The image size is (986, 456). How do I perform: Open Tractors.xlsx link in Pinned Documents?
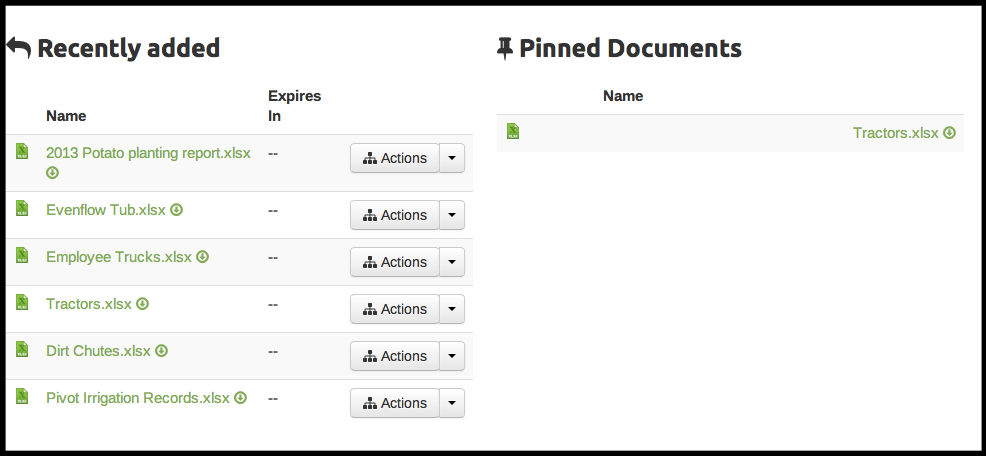[x=895, y=133]
